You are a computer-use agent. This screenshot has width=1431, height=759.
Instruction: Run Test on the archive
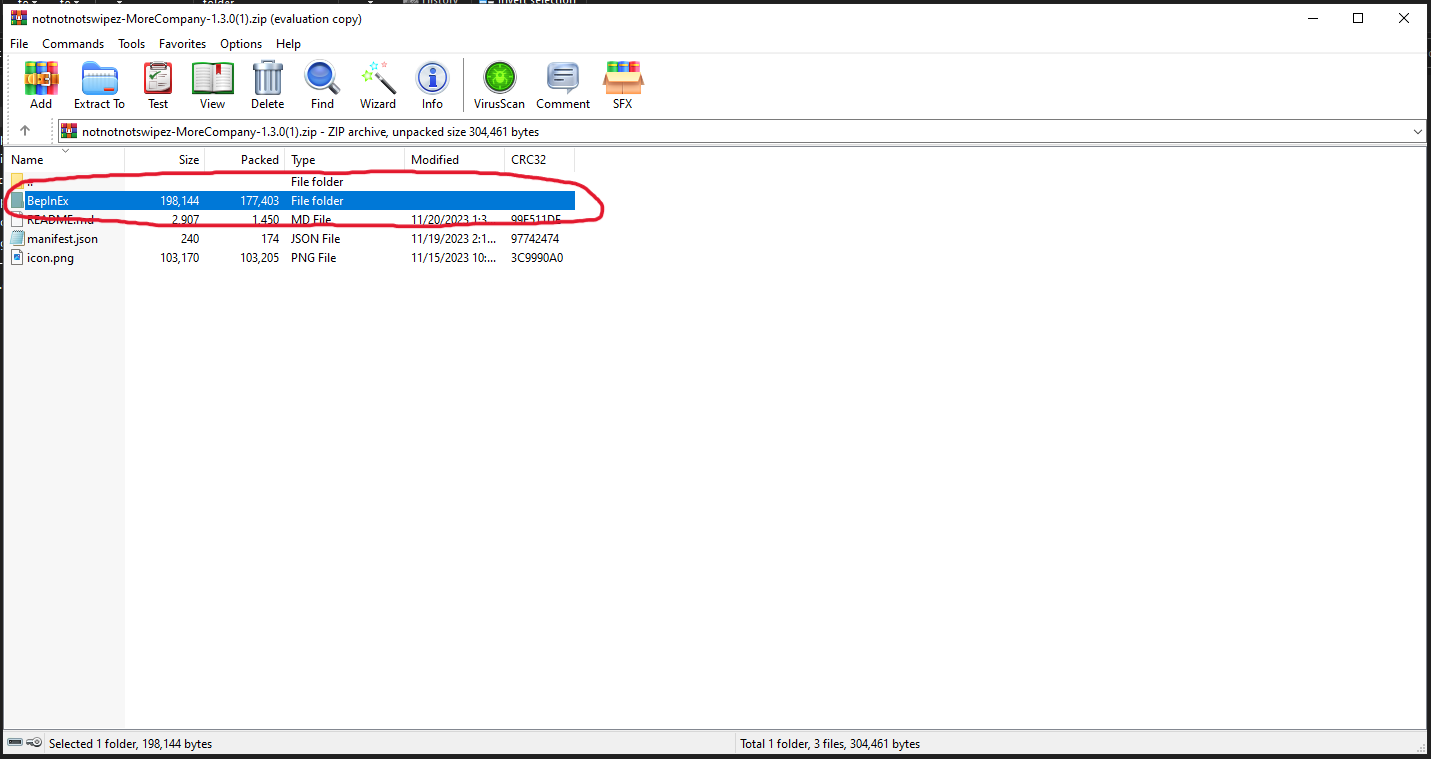click(158, 85)
